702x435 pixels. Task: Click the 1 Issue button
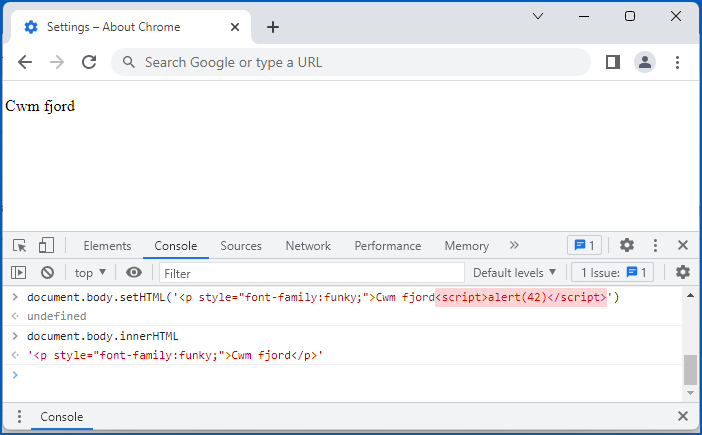point(612,273)
